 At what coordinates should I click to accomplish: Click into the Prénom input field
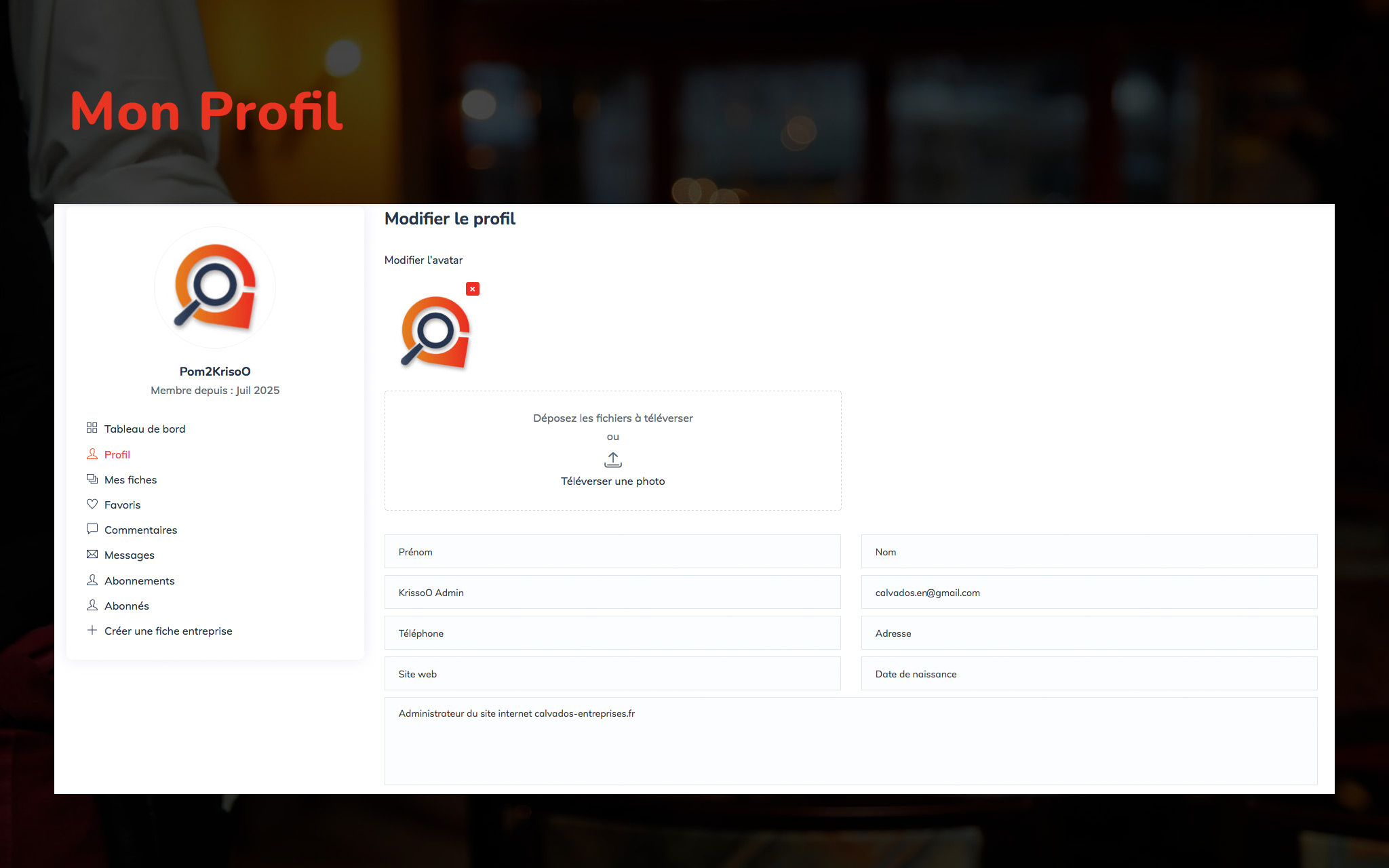[x=612, y=551]
